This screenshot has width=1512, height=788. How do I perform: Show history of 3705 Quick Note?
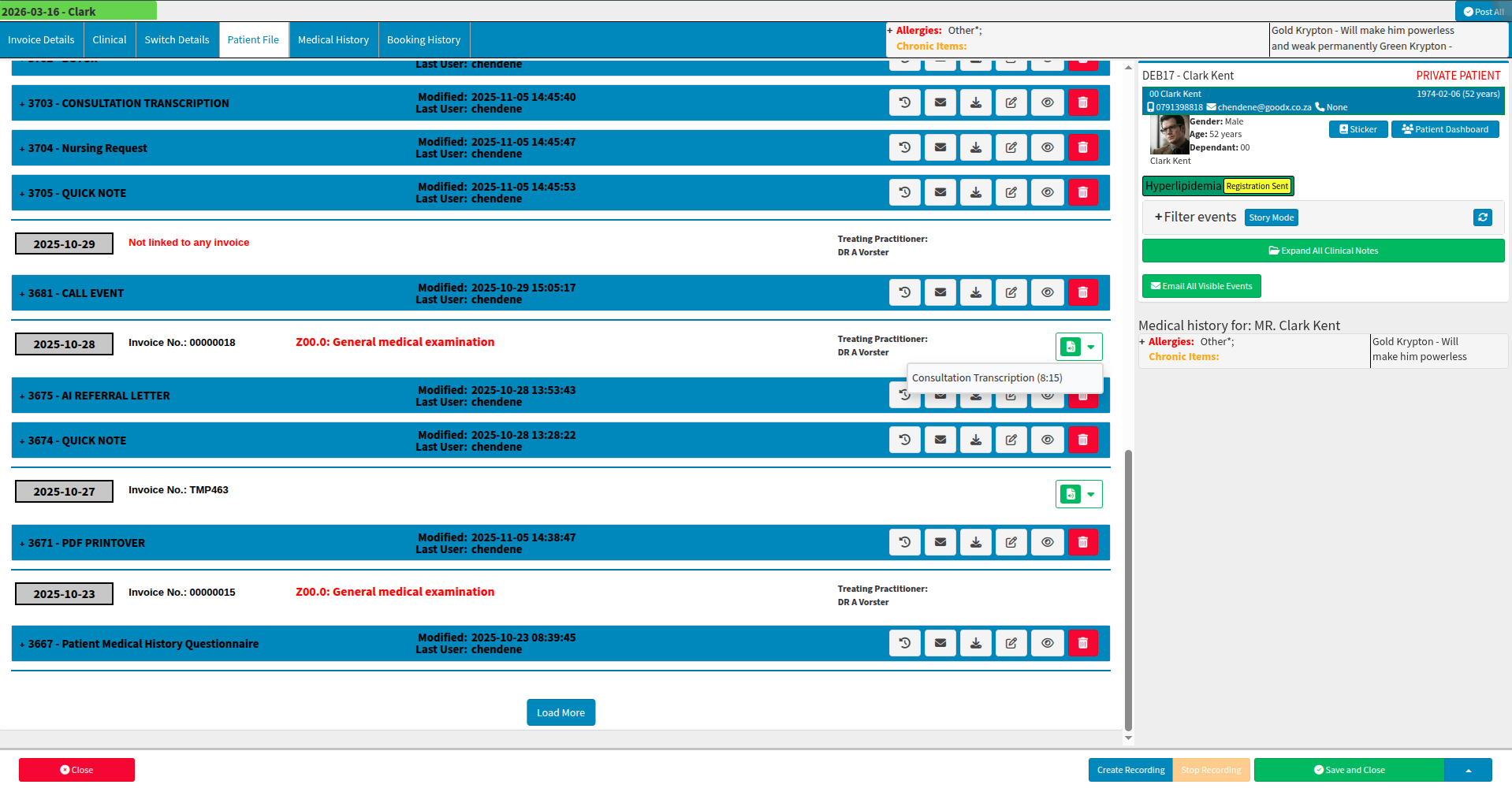click(905, 192)
